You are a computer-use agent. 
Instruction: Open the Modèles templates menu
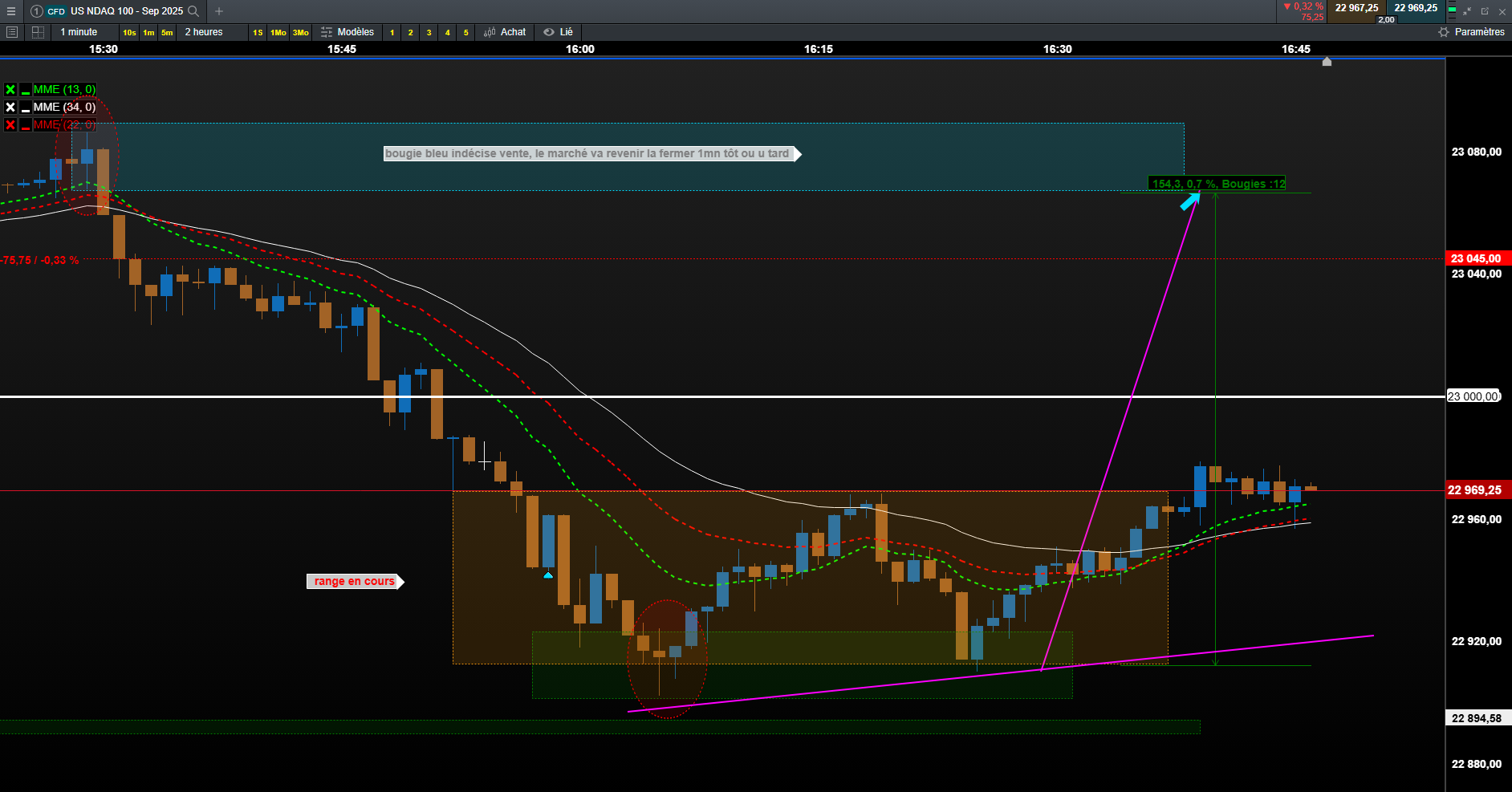[348, 32]
